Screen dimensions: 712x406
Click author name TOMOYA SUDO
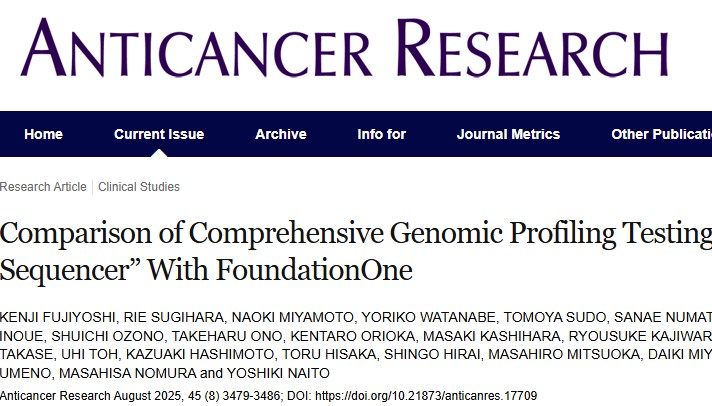[554, 317]
